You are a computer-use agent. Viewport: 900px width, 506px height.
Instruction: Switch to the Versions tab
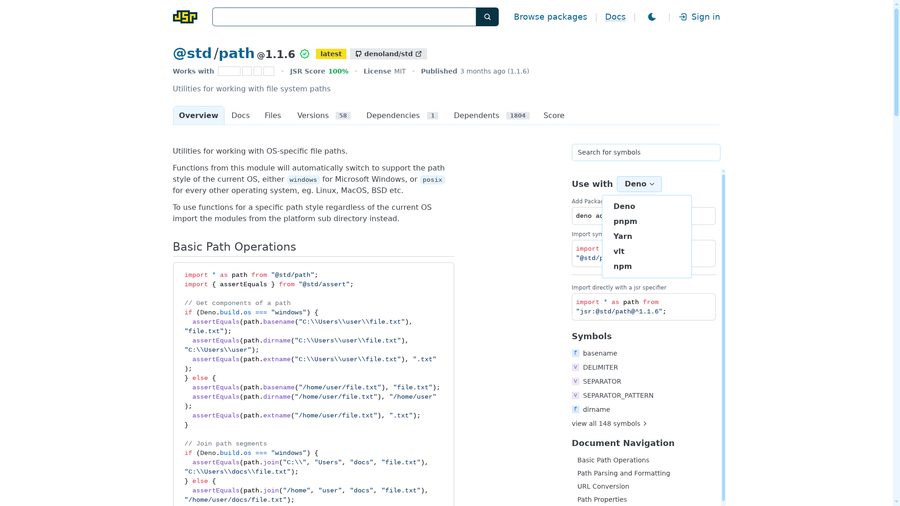[323, 115]
